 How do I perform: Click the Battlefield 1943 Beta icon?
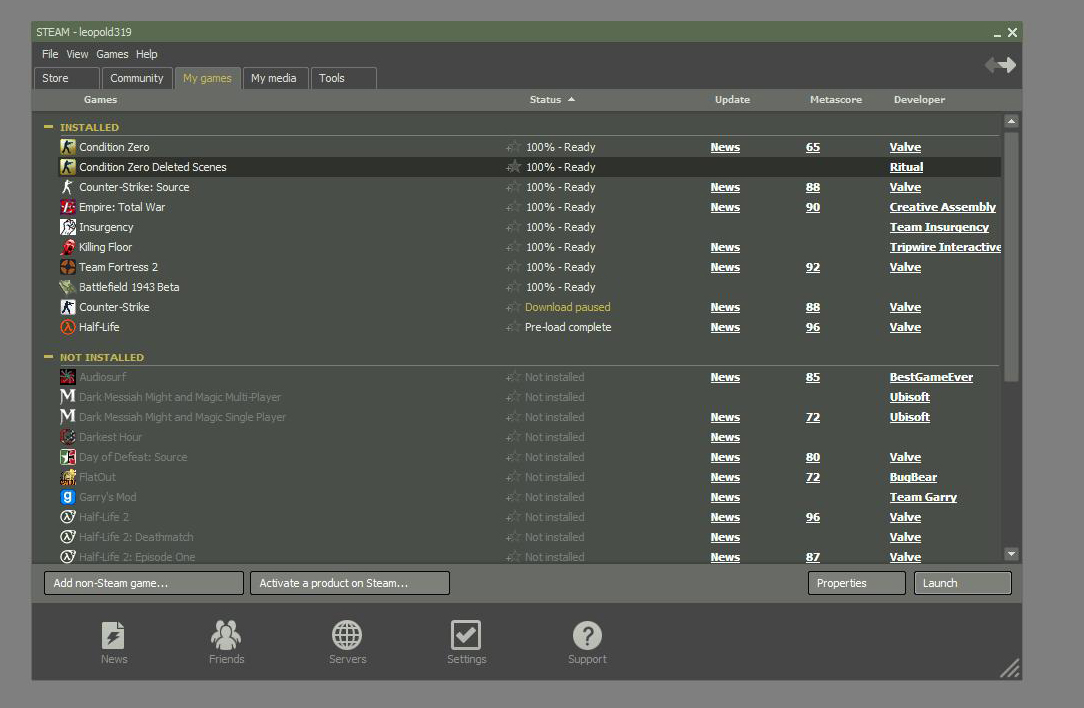point(68,288)
